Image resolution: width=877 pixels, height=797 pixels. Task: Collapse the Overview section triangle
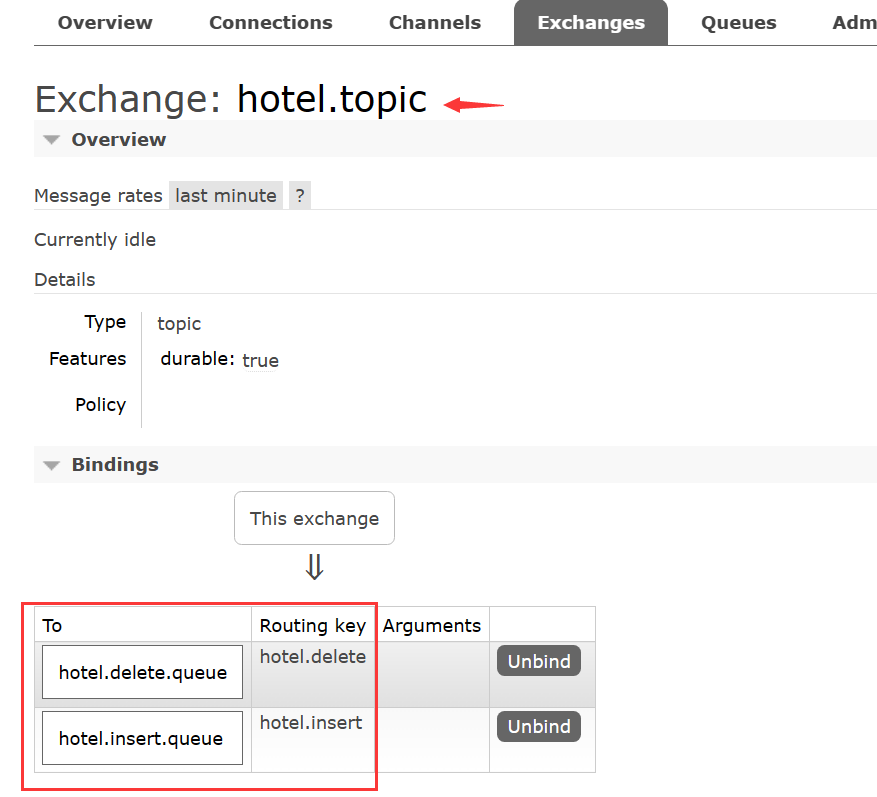(x=51, y=140)
